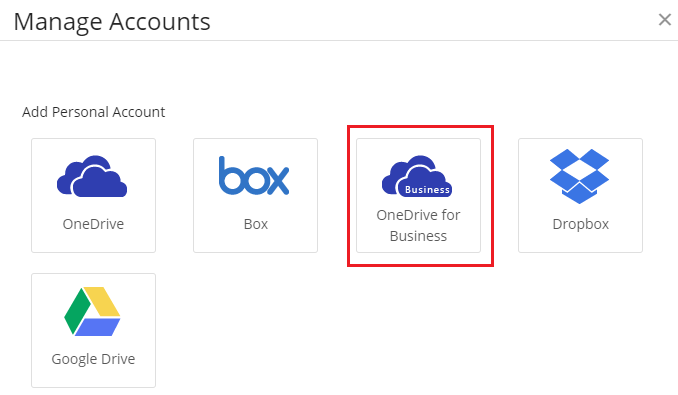Add a Box account via its tile

256,195
